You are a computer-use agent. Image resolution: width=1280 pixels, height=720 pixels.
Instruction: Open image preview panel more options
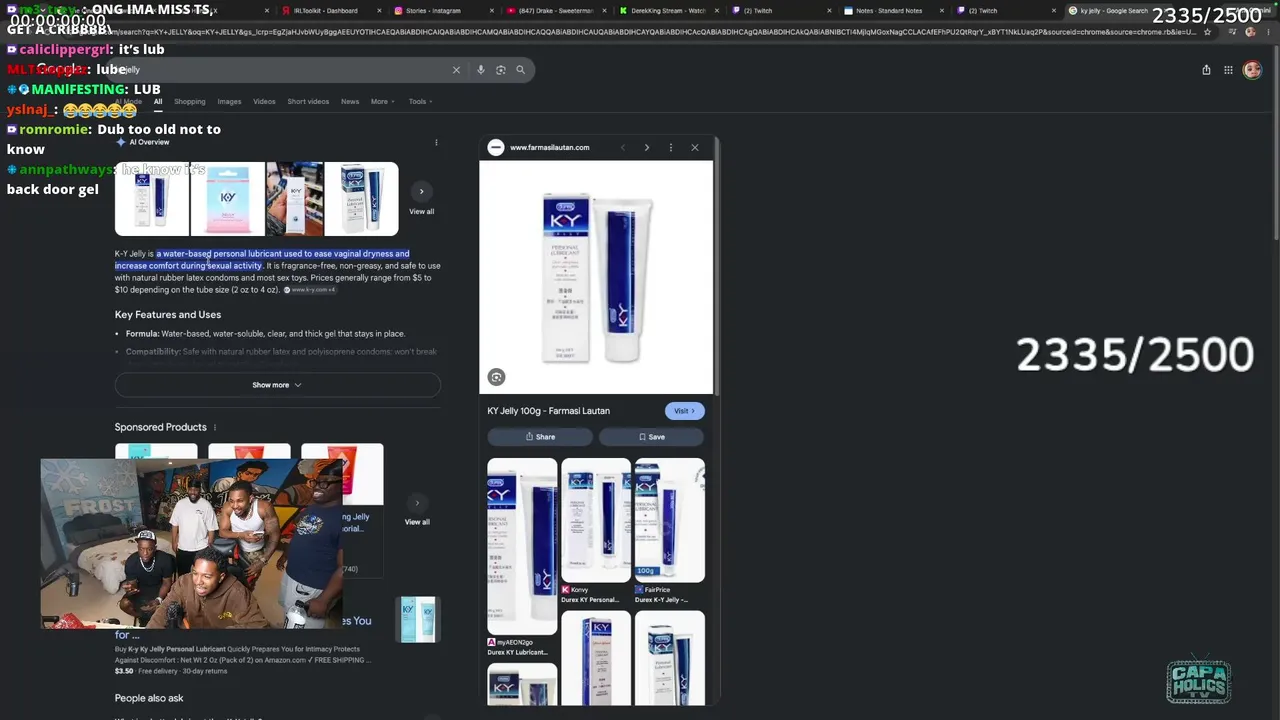coord(671,148)
